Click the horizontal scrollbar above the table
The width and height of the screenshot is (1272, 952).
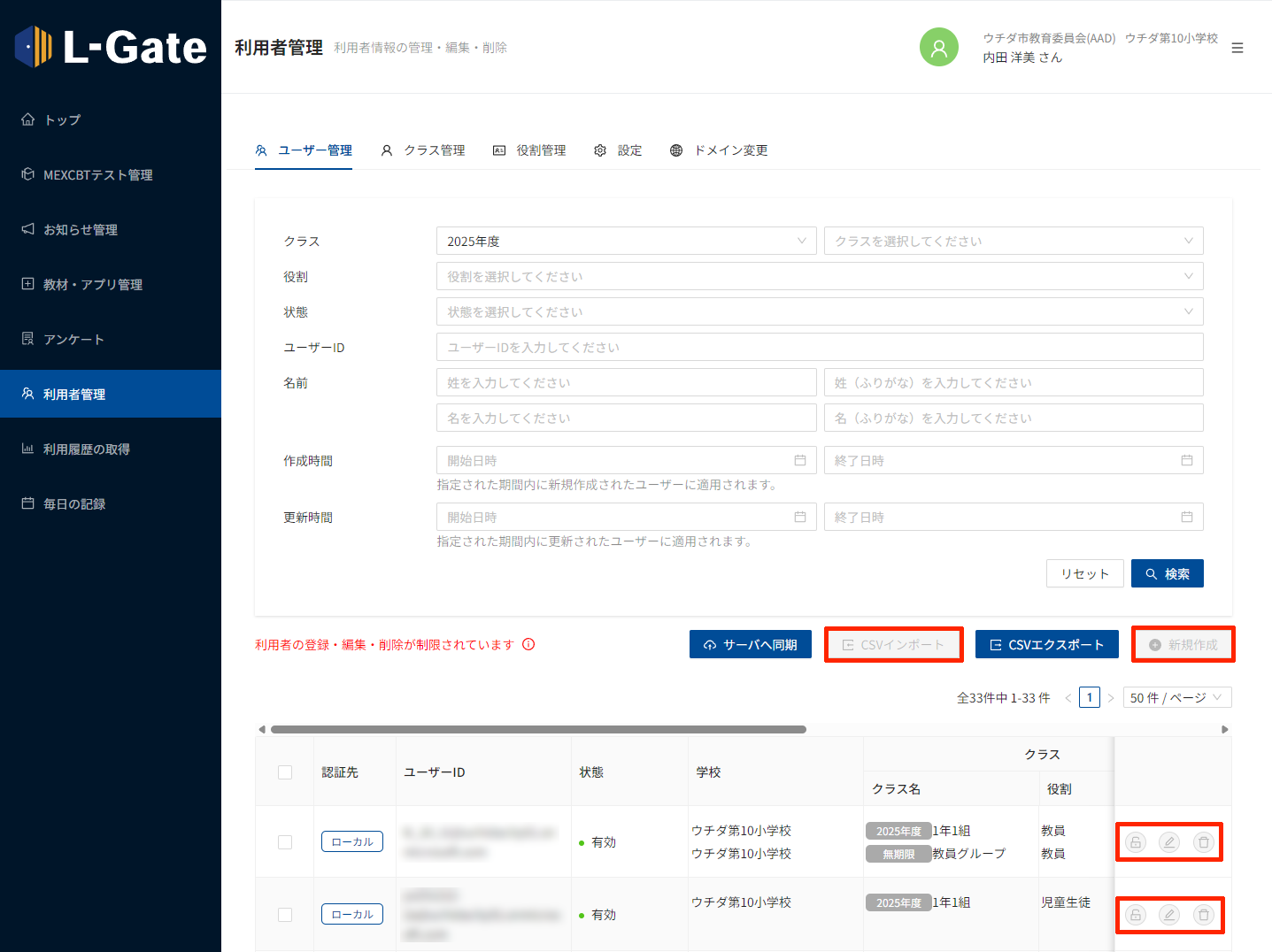tap(538, 730)
